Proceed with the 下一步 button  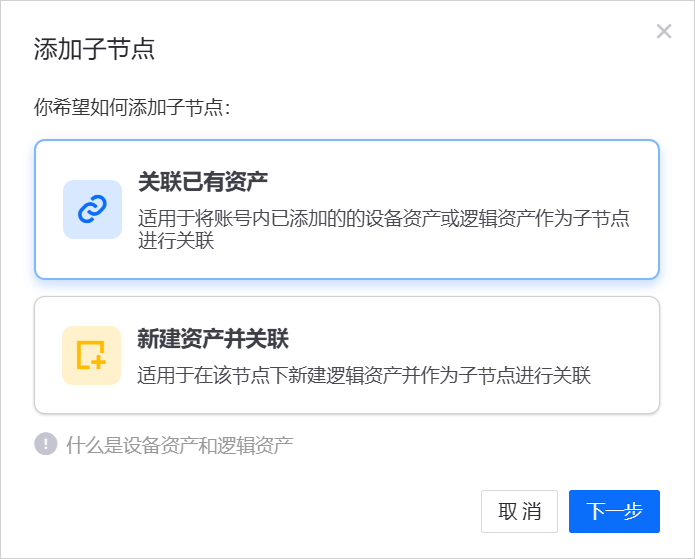coord(614,511)
